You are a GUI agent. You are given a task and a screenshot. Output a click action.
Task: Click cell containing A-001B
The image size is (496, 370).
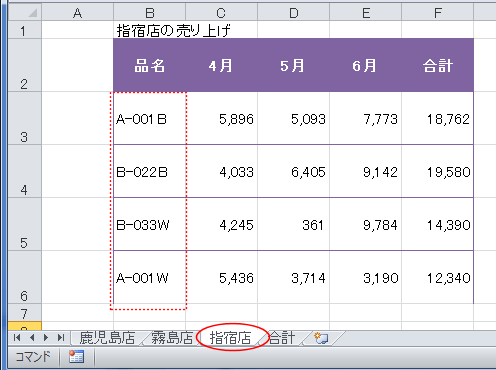150,118
